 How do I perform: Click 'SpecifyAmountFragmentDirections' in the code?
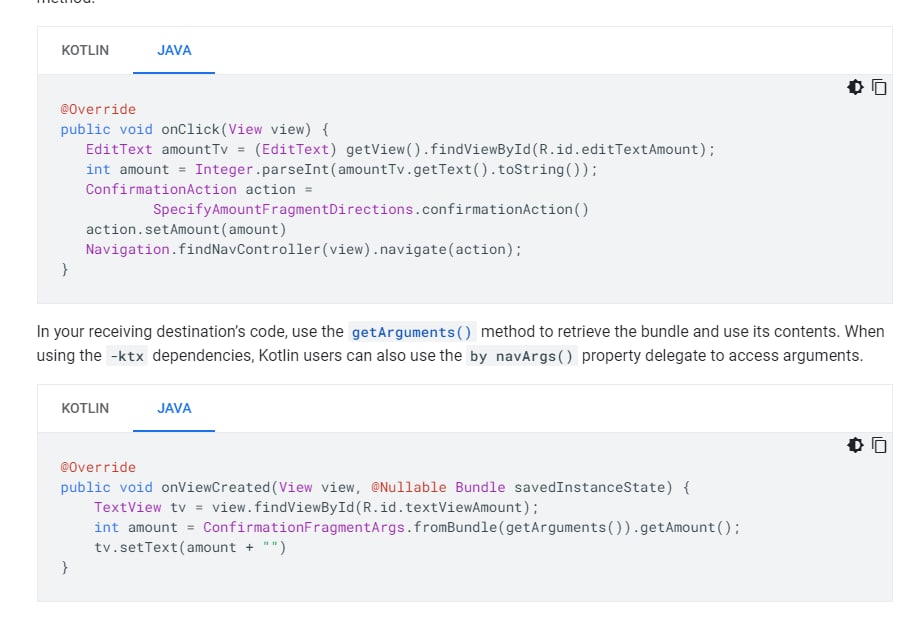click(x=283, y=210)
